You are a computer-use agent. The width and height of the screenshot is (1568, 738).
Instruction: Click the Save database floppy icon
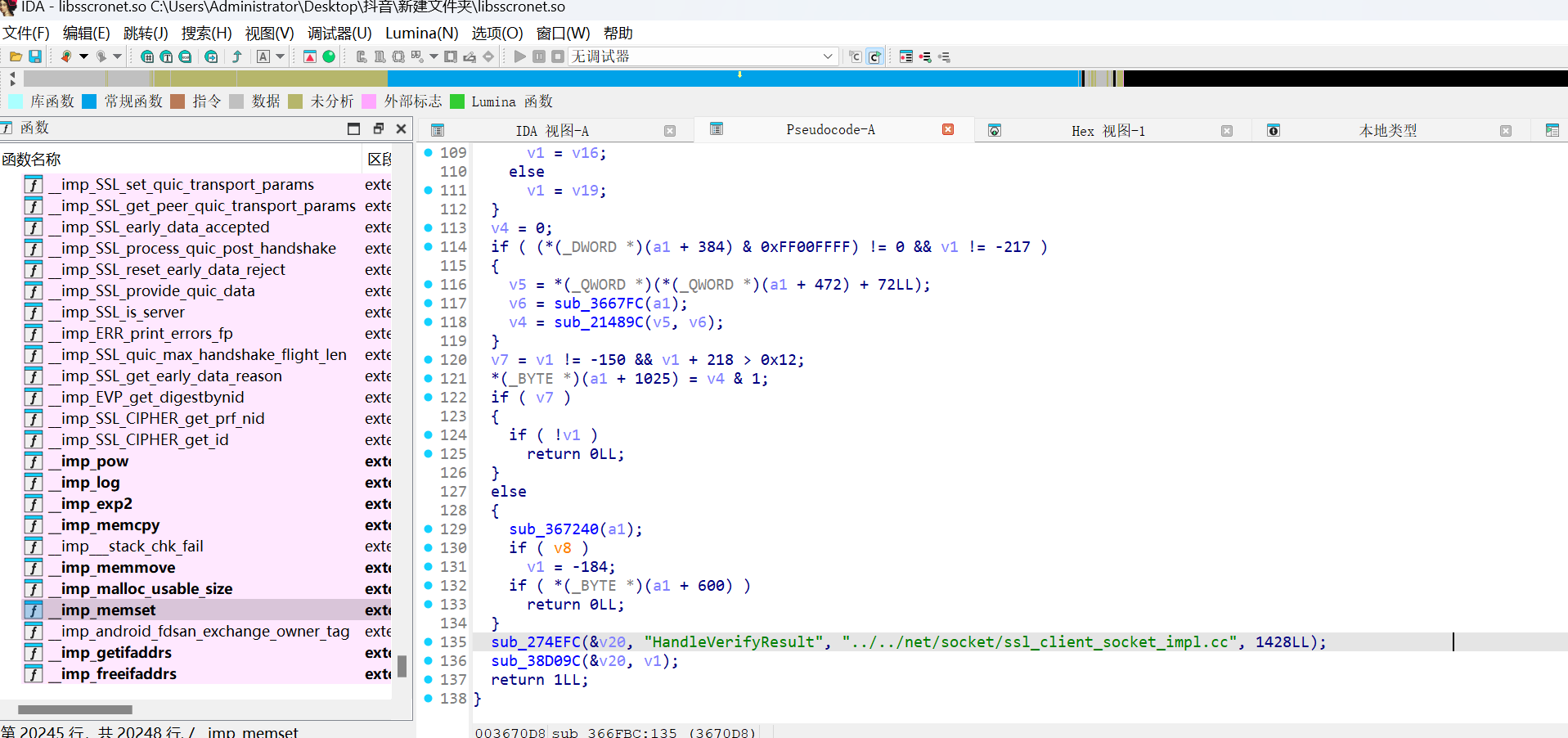[35, 56]
